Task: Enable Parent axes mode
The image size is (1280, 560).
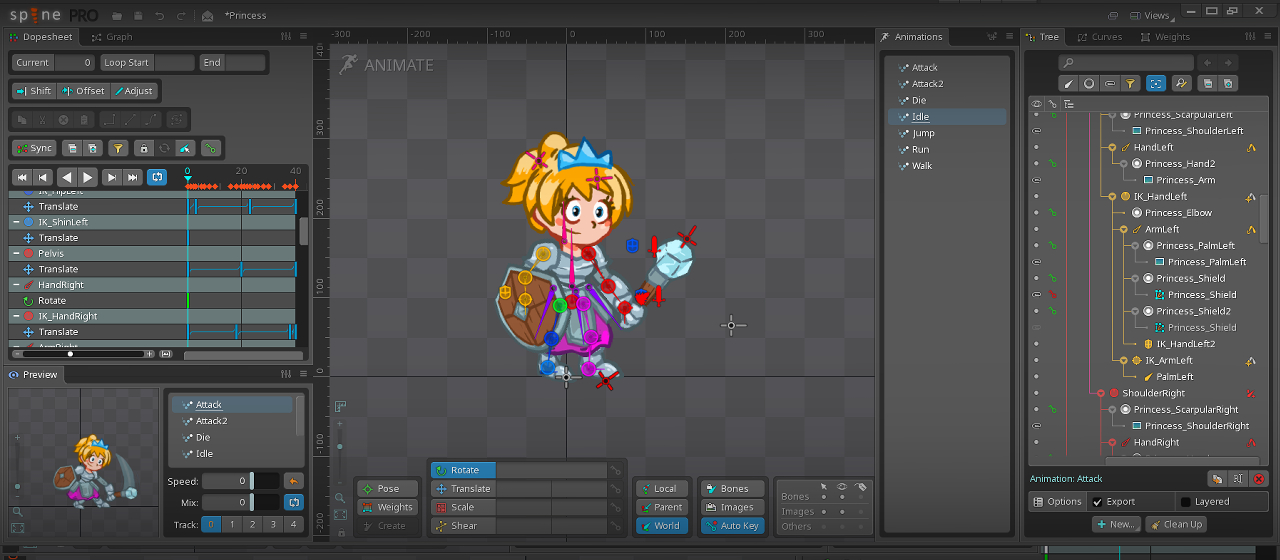Action: [x=663, y=507]
